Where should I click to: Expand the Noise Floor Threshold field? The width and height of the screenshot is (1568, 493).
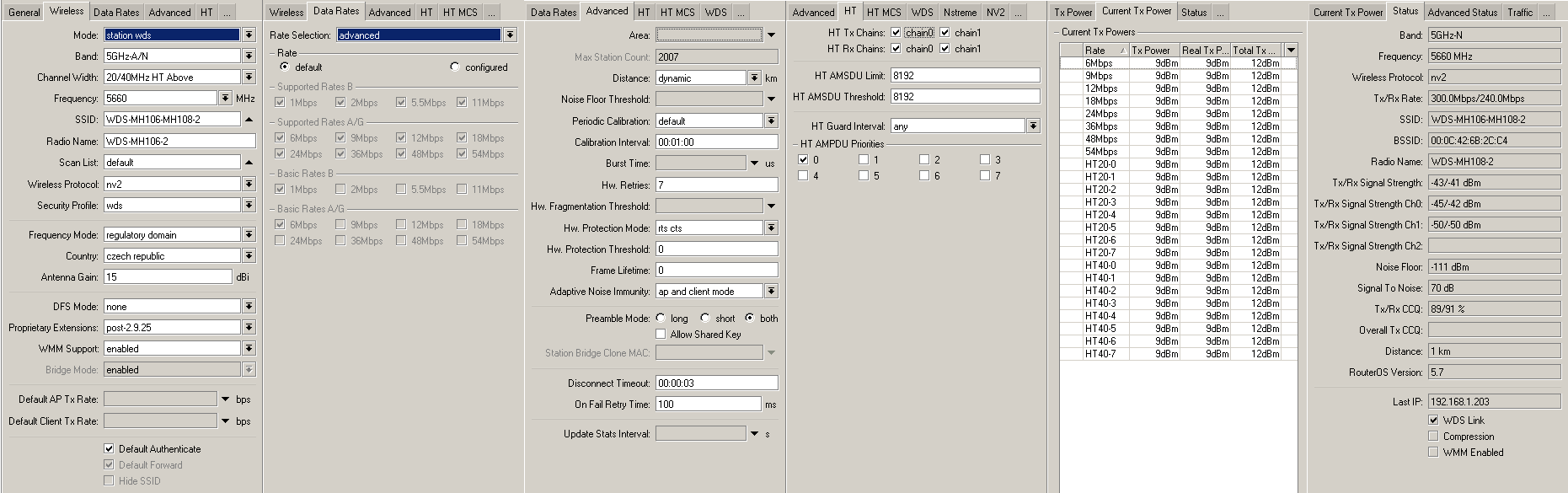pyautogui.click(x=771, y=99)
